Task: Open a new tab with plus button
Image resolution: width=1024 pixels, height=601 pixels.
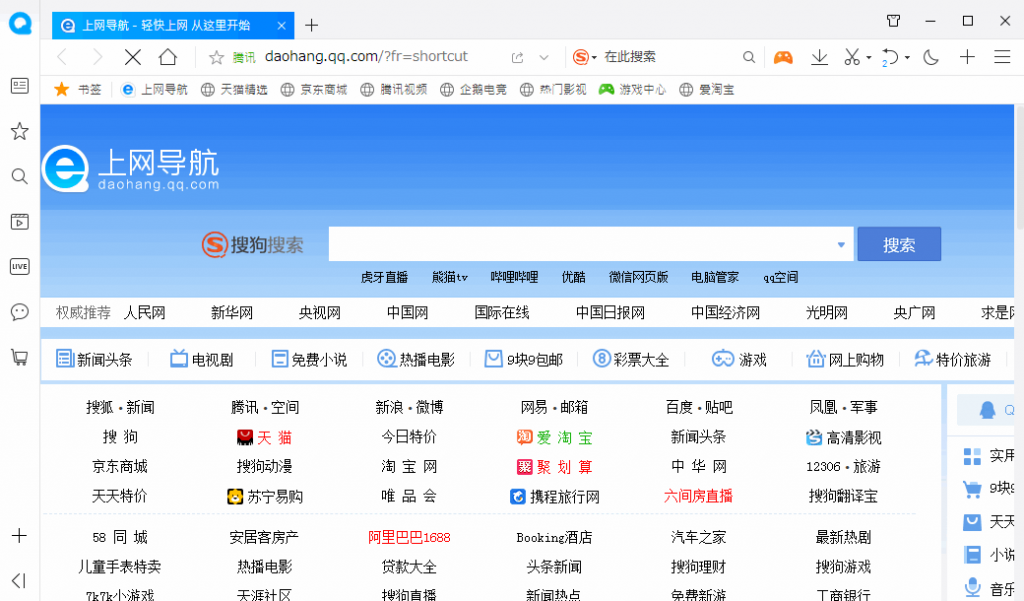Action: coord(311,25)
